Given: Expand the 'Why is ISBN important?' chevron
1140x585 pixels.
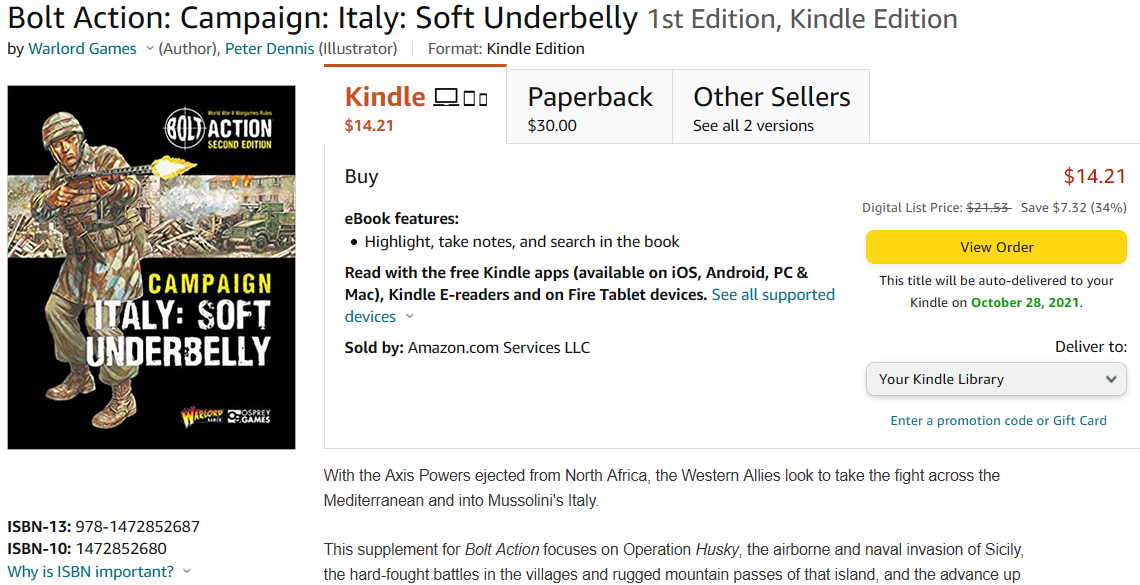Looking at the screenshot, I should [x=186, y=572].
